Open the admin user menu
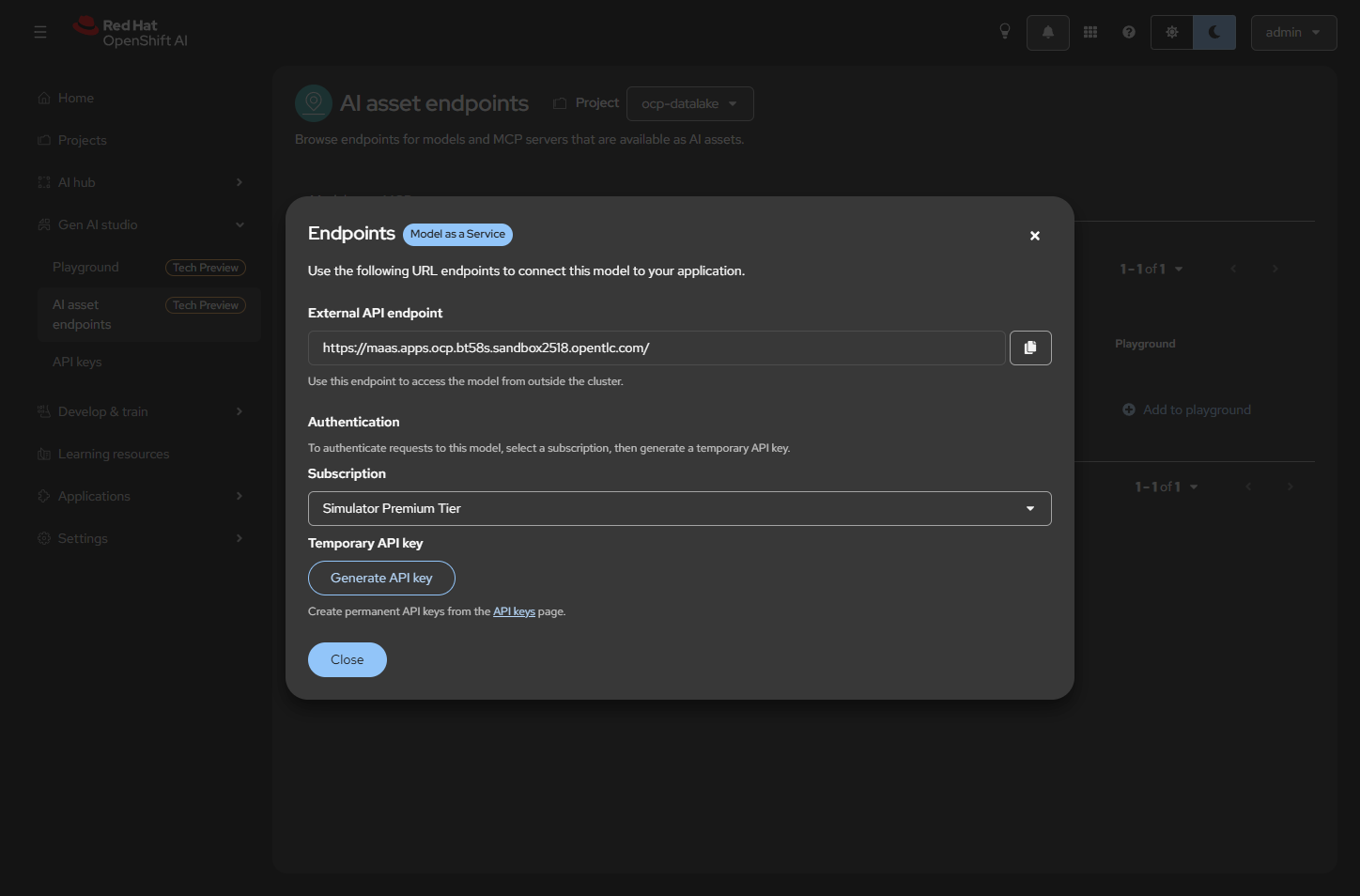This screenshot has width=1360, height=896. [x=1293, y=32]
